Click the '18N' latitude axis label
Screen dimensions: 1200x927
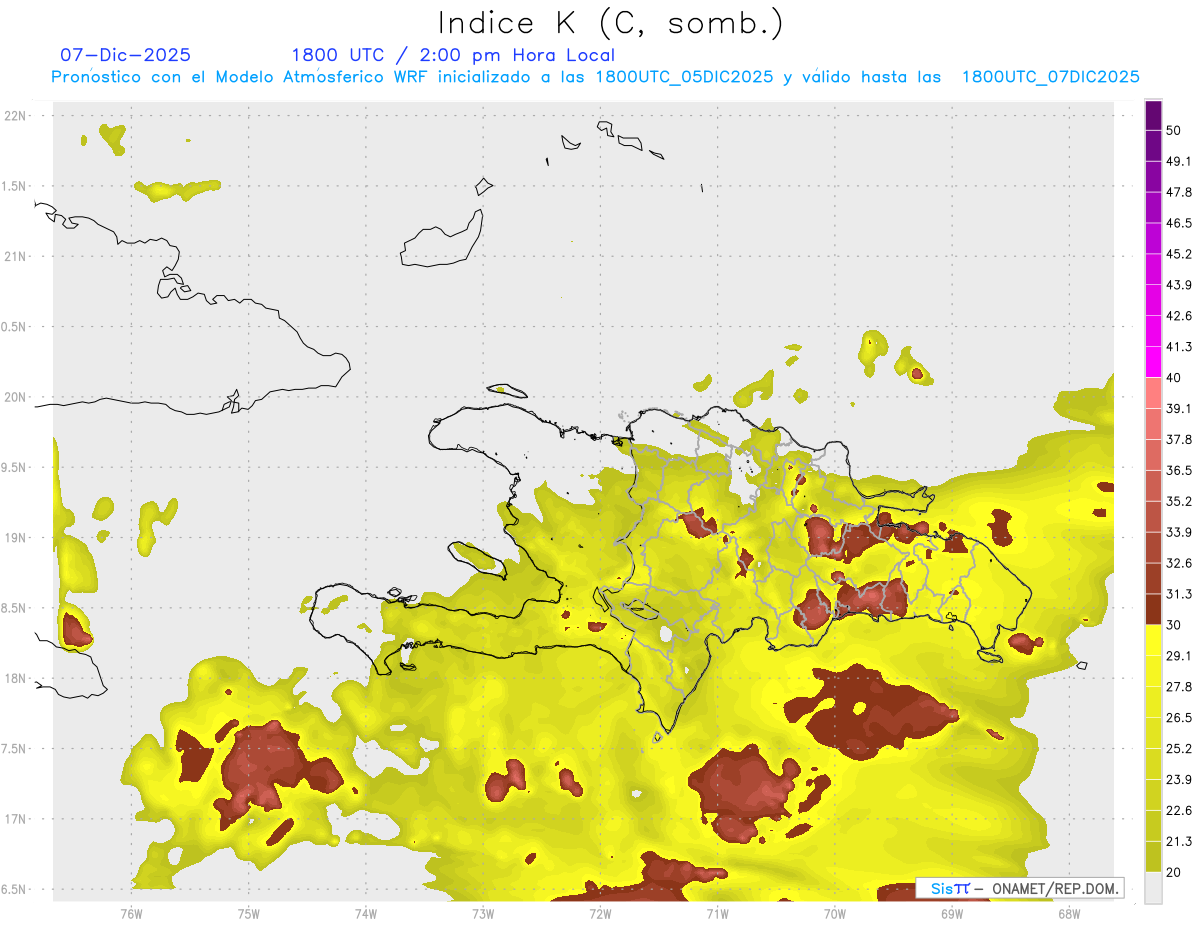pos(15,678)
